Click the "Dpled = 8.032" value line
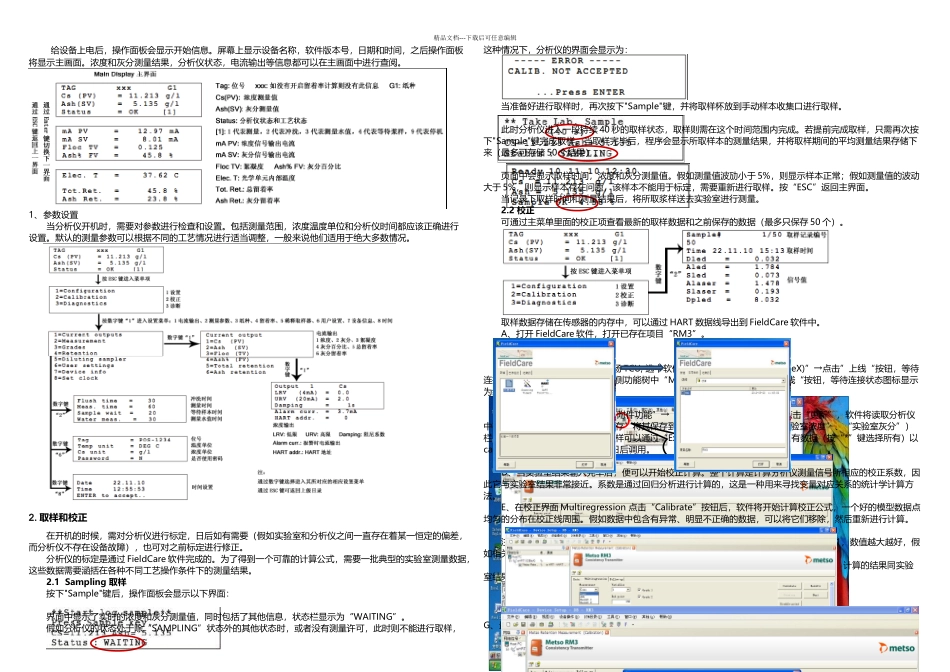The image size is (950, 672). coord(732,299)
